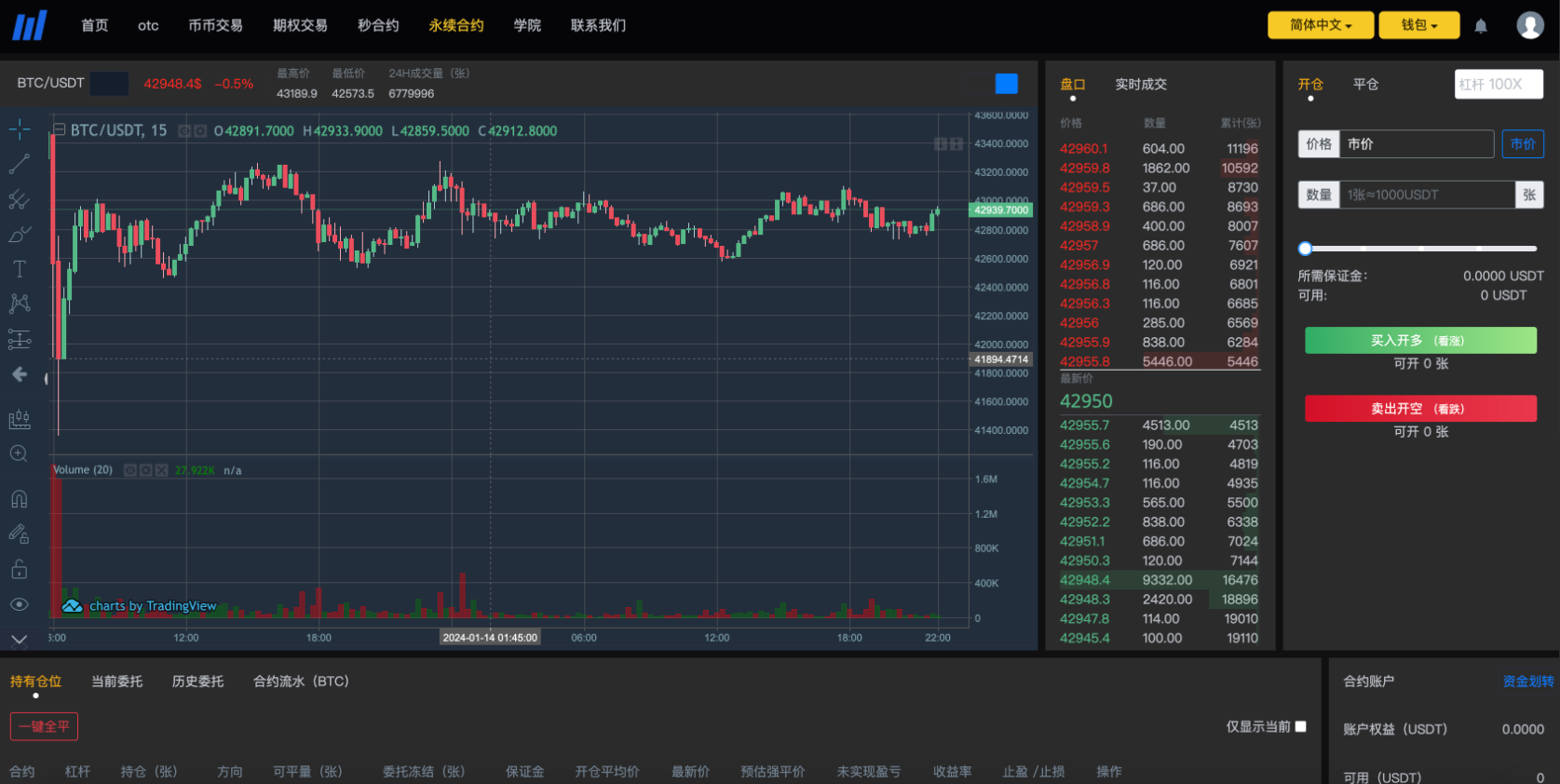
Task: Click the user profile avatar
Action: click(1529, 25)
